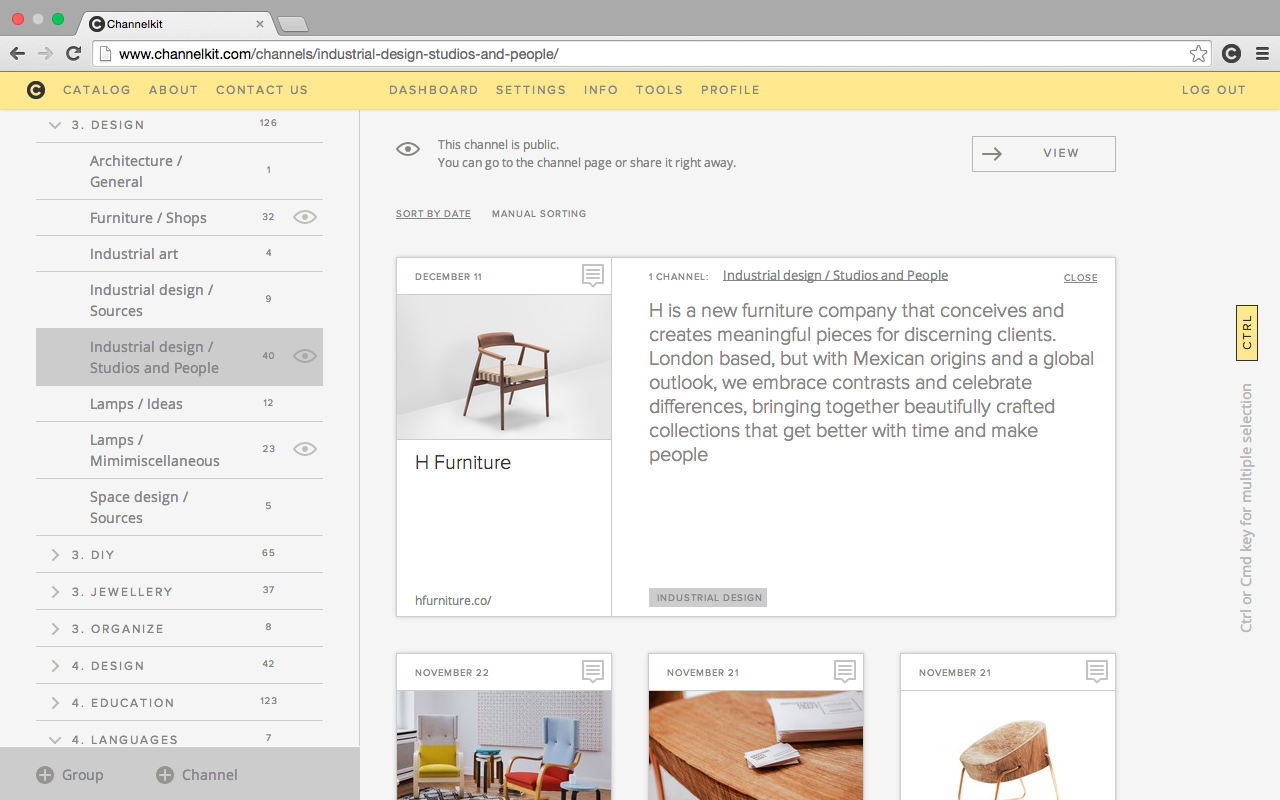Click LOG OUT
Viewport: 1280px width, 800px height.
click(1214, 90)
